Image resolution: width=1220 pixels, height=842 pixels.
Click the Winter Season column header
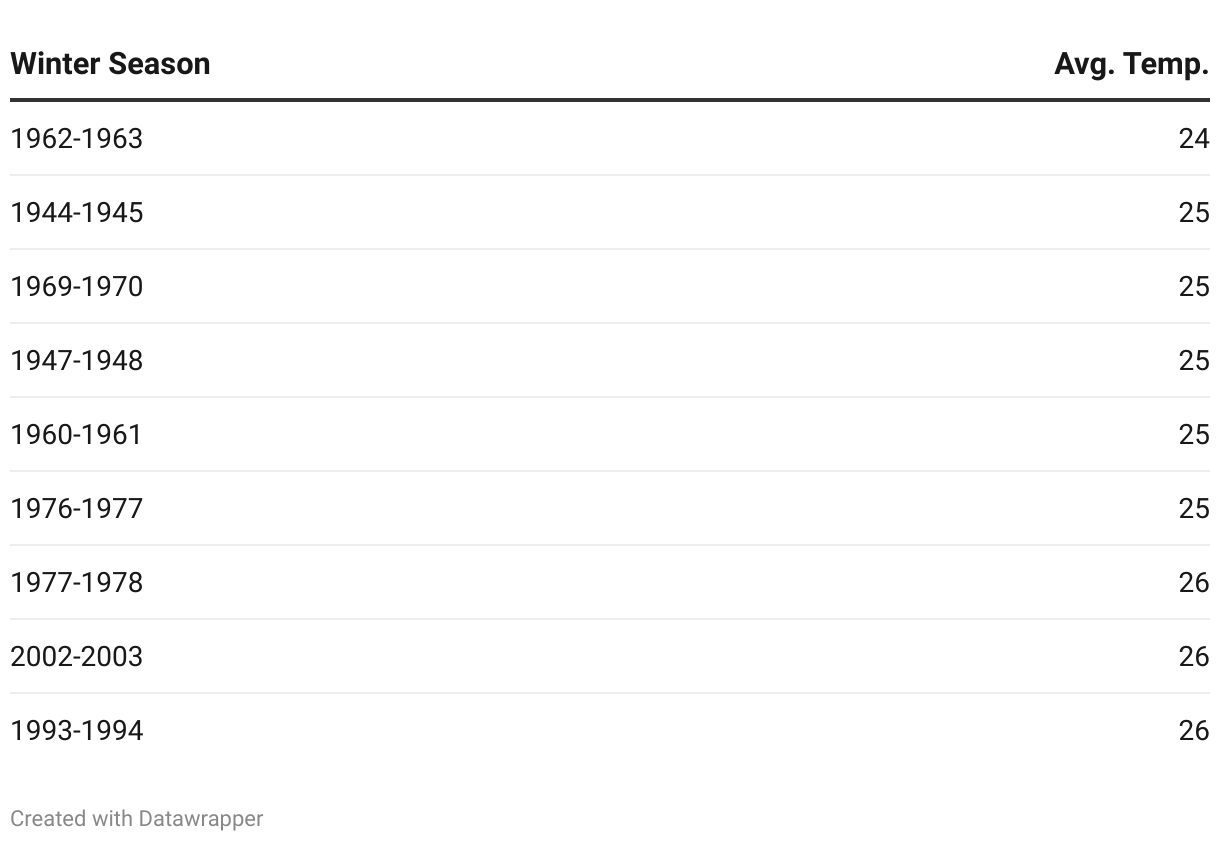coord(110,64)
